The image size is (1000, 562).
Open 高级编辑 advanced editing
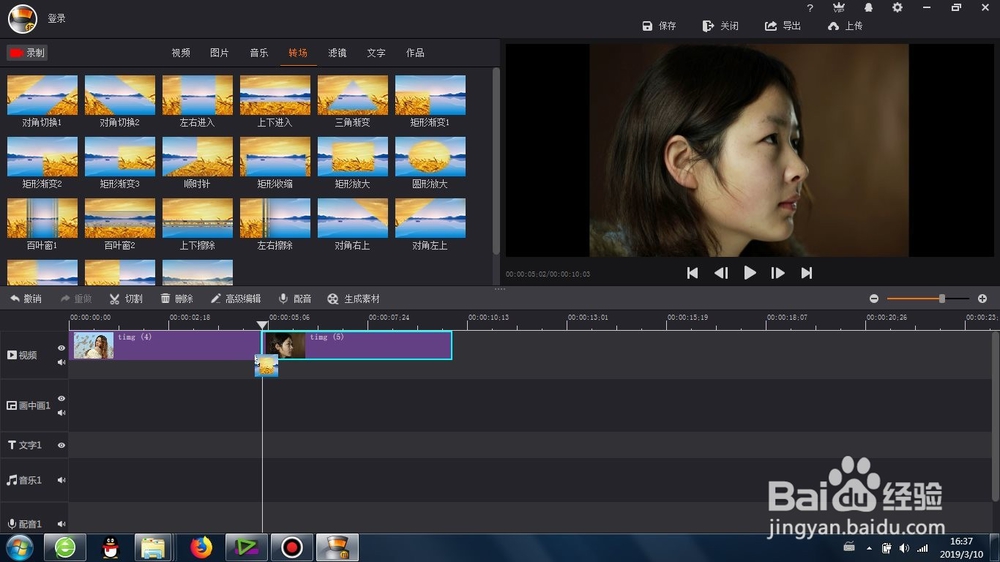[x=235, y=299]
